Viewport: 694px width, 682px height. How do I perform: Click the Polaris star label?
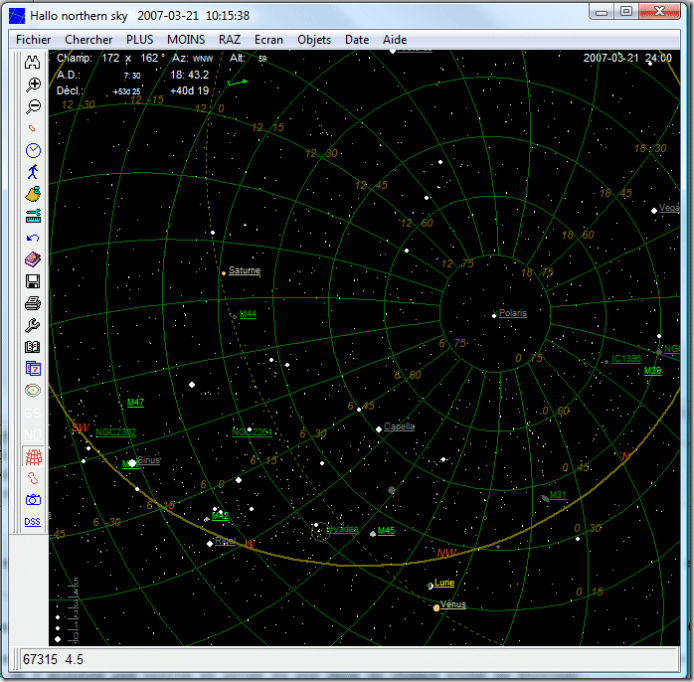pos(513,313)
